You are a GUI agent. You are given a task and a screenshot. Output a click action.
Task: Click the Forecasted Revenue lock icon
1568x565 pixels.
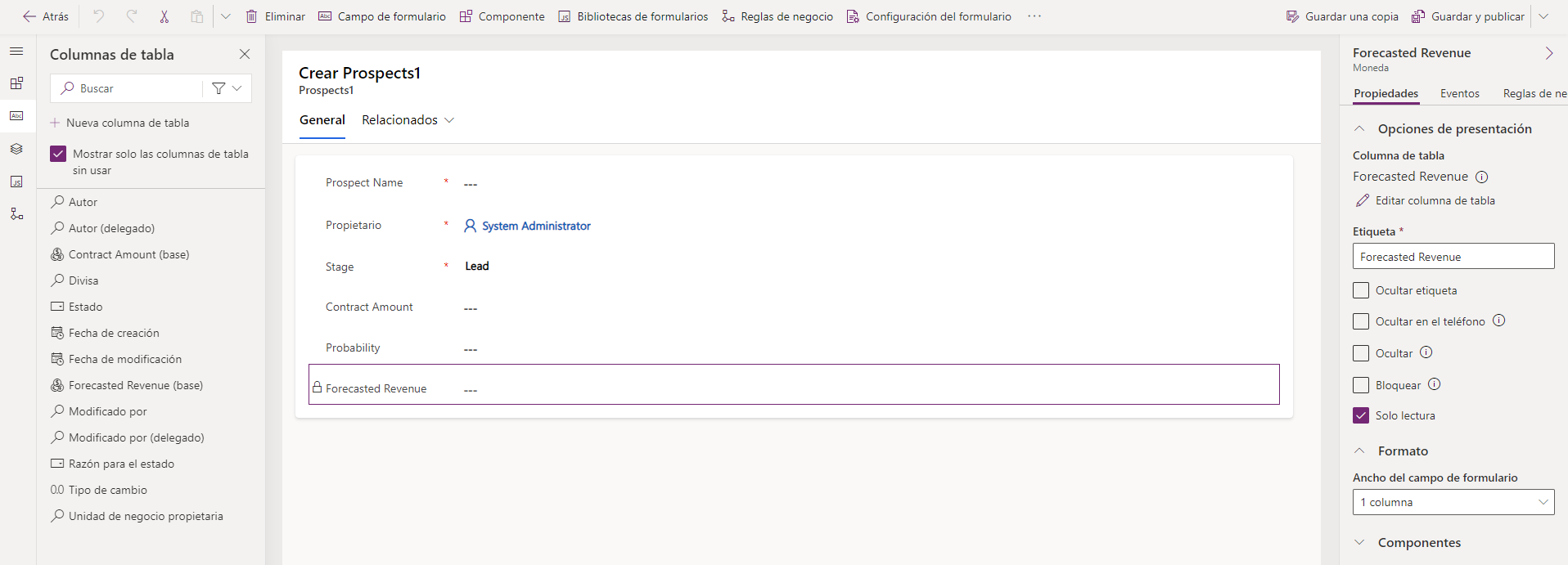coord(317,388)
